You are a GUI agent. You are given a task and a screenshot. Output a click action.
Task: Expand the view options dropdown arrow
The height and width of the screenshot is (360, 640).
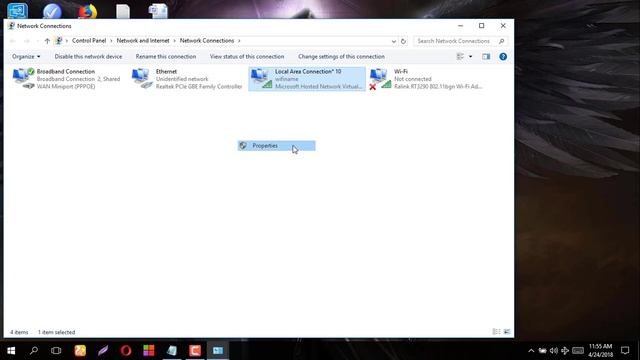click(470, 57)
